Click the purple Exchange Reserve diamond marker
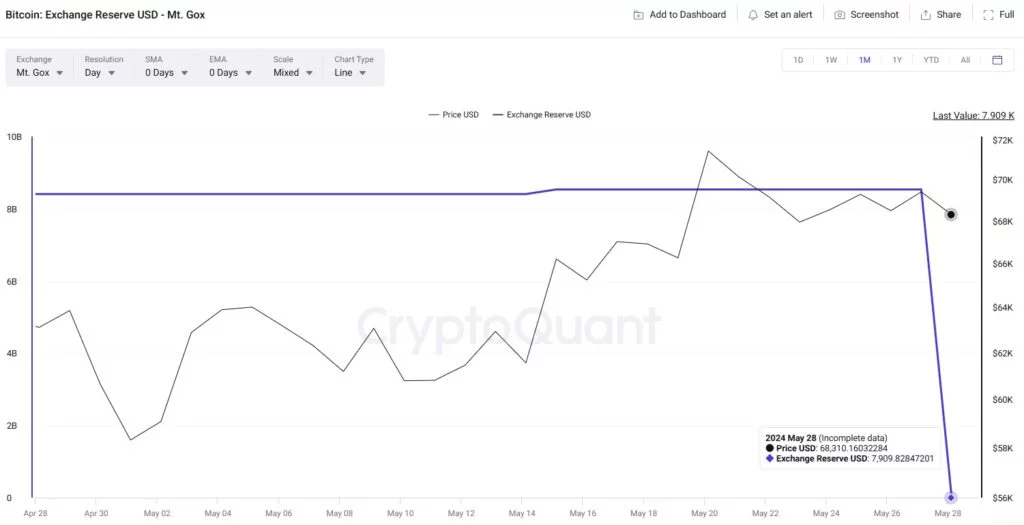 coord(951,498)
